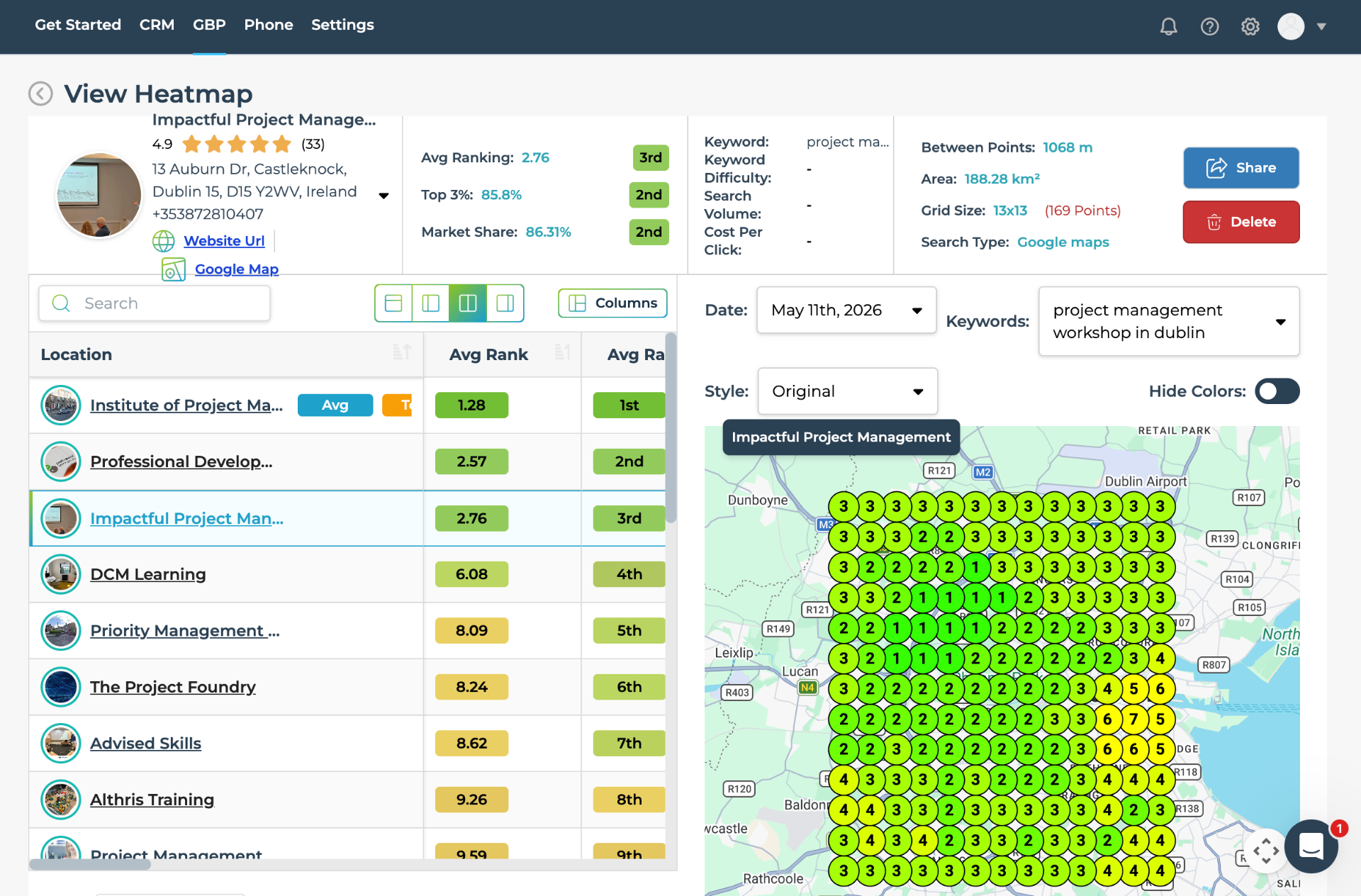Open the Website Url link
This screenshot has width=1361, height=896.
click(224, 241)
